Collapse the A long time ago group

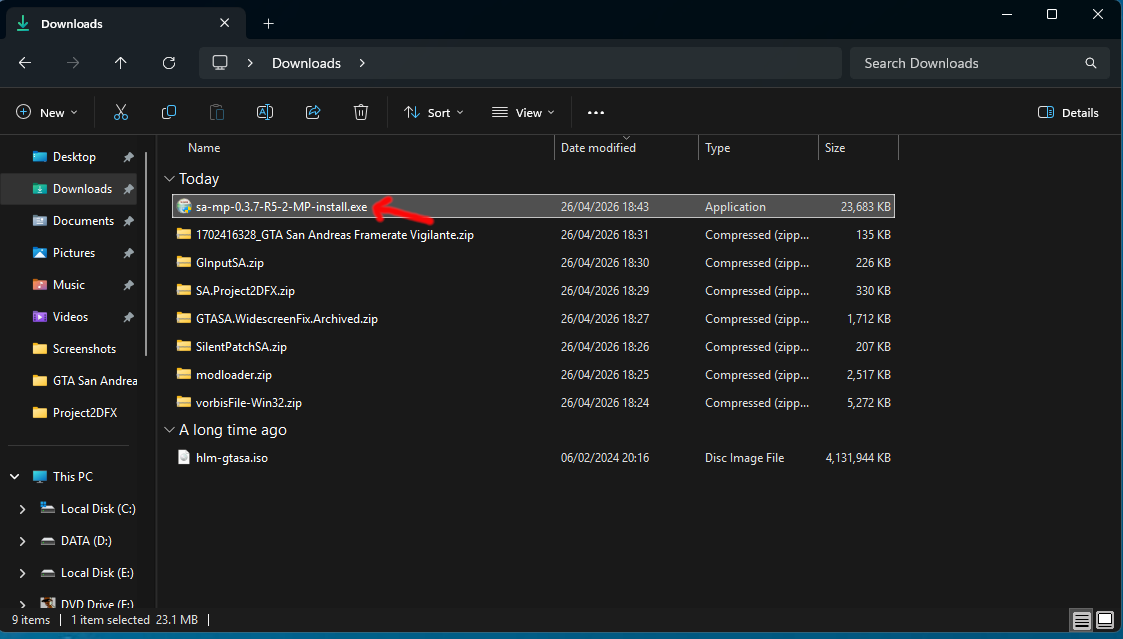[169, 430]
